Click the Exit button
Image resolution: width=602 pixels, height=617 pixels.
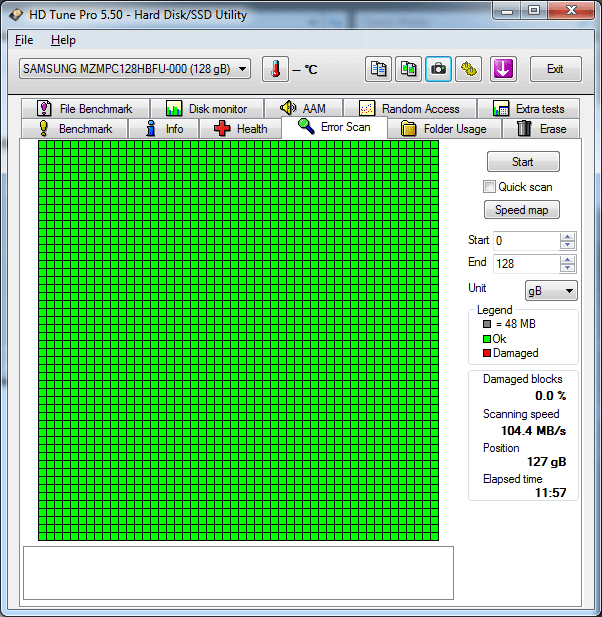click(555, 69)
